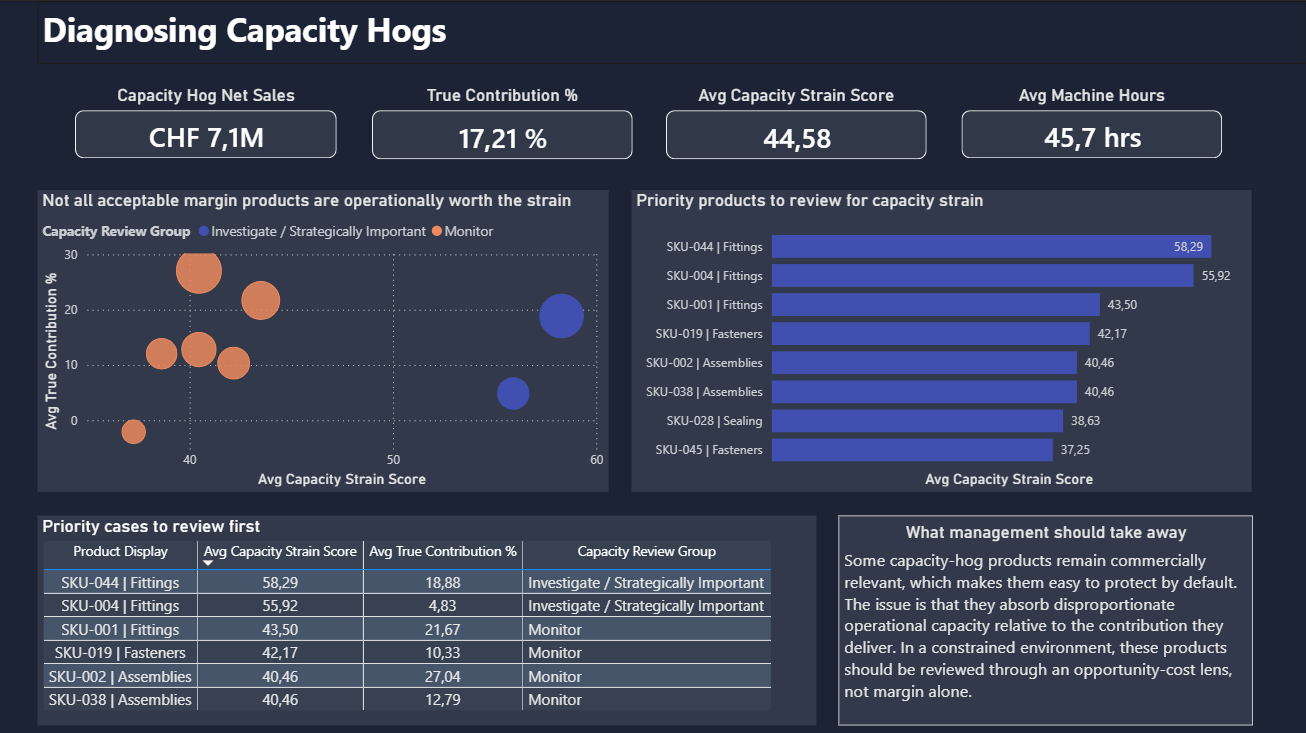Viewport: 1306px width, 733px height.
Task: Click the largest orange bubble in scatter chart
Action: [200, 271]
